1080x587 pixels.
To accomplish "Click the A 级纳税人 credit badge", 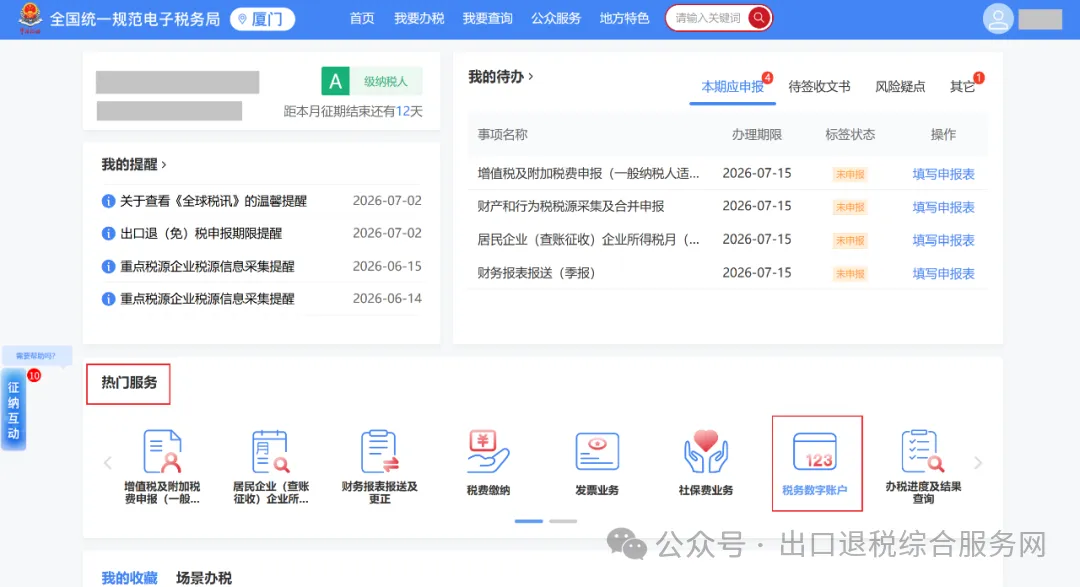I will tap(372, 81).
